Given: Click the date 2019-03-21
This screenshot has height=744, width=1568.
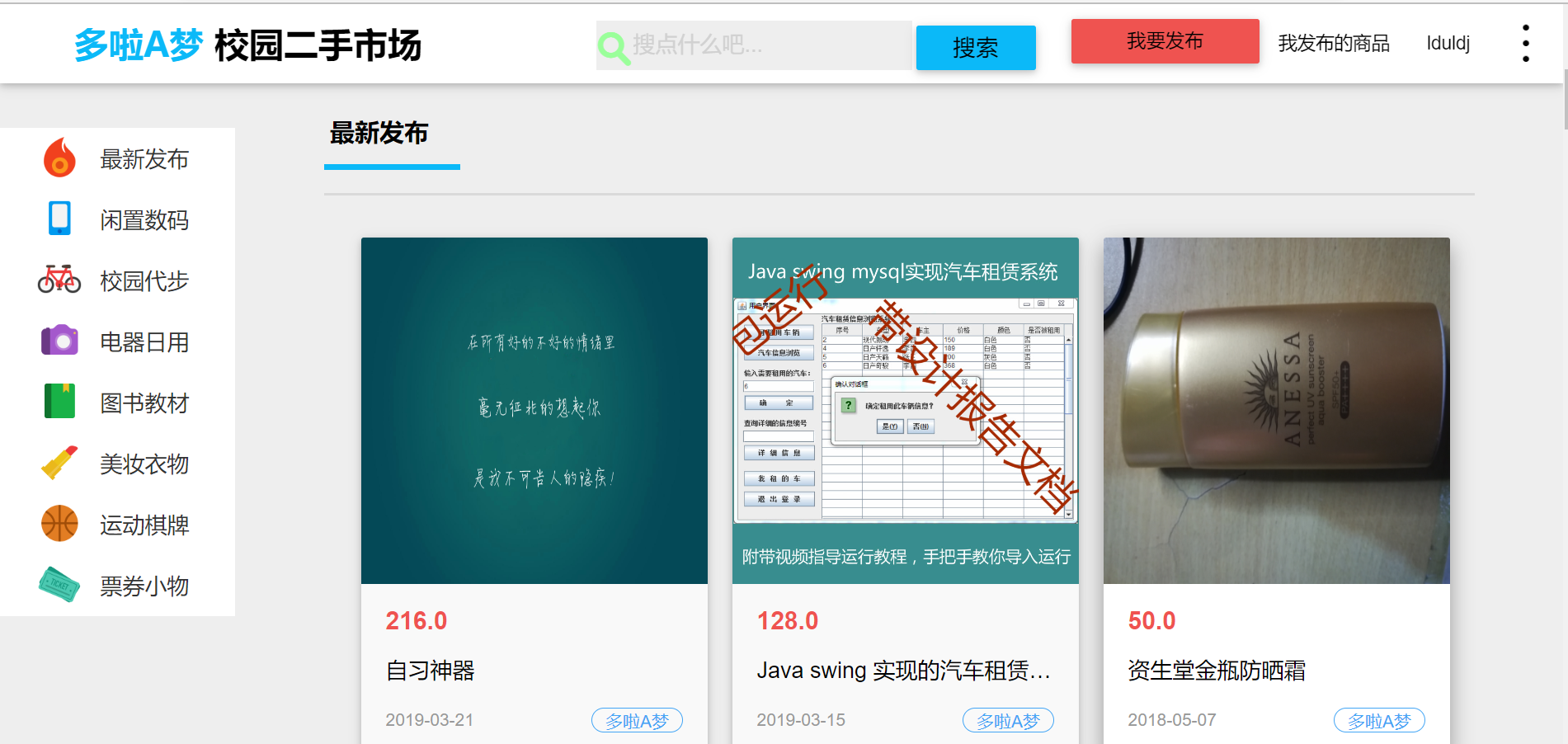Looking at the screenshot, I should click(x=430, y=720).
